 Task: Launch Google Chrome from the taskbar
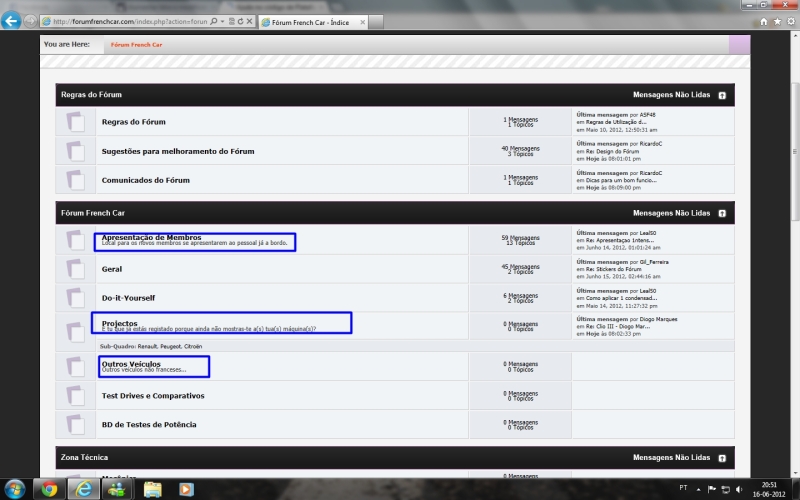click(x=49, y=490)
